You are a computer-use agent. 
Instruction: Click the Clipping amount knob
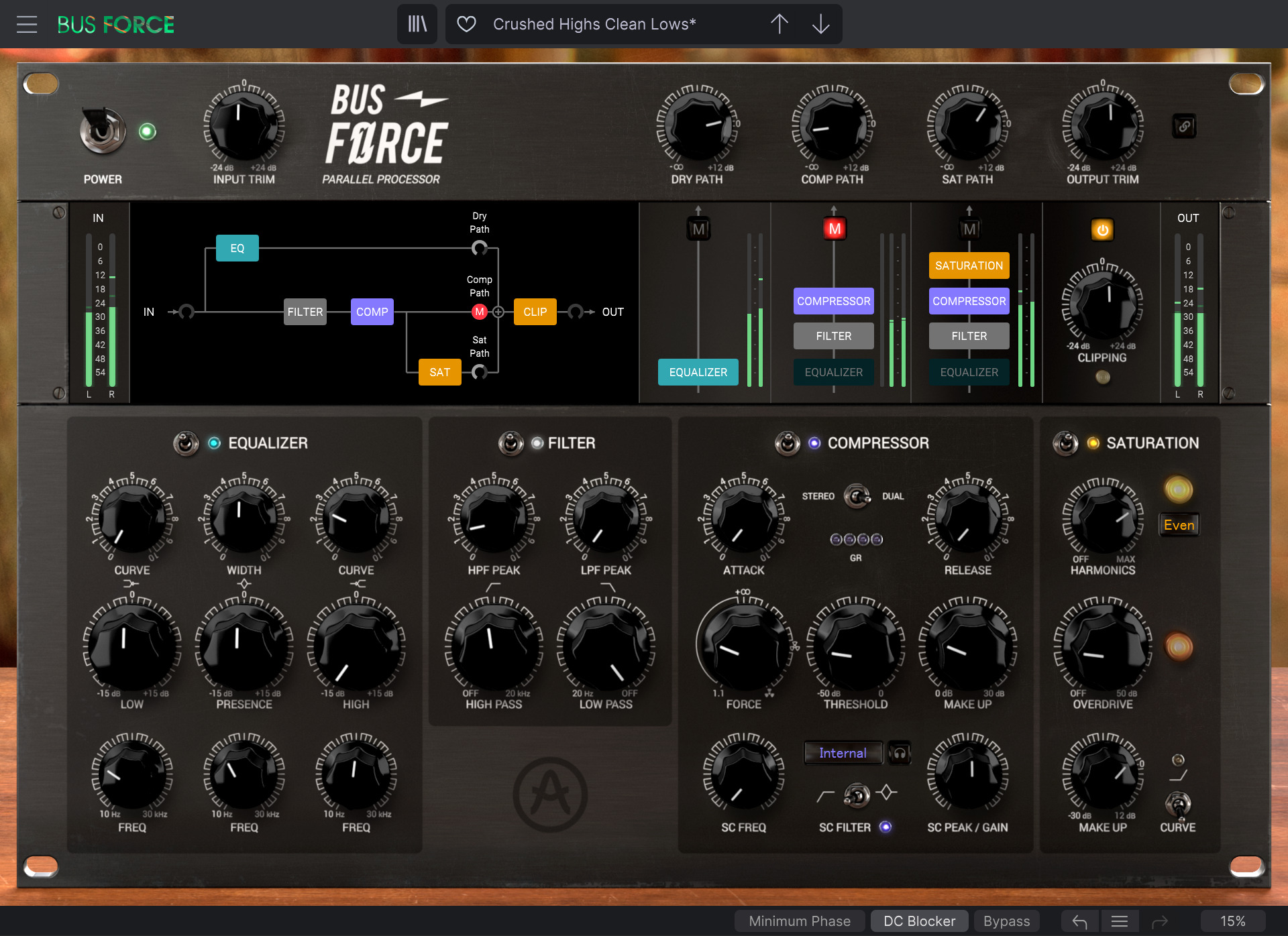point(1102,303)
